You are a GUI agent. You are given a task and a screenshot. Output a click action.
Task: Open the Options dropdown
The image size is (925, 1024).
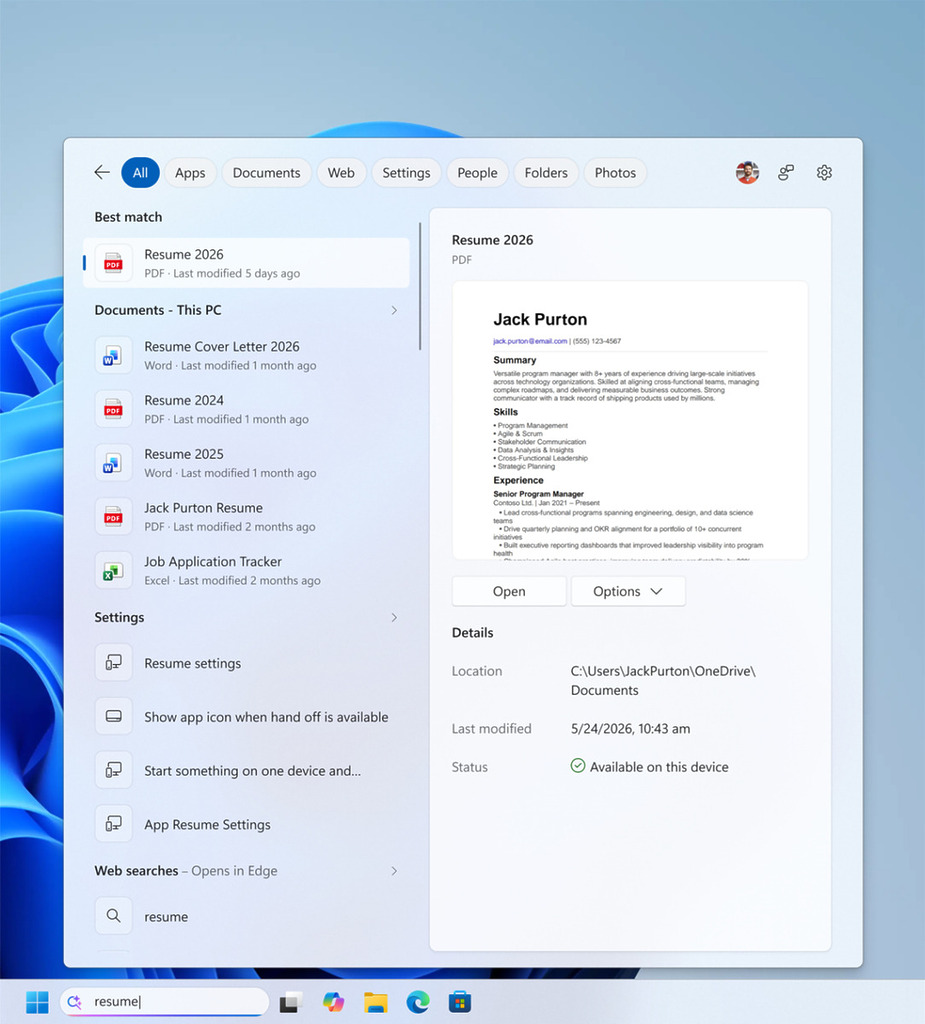pos(628,591)
